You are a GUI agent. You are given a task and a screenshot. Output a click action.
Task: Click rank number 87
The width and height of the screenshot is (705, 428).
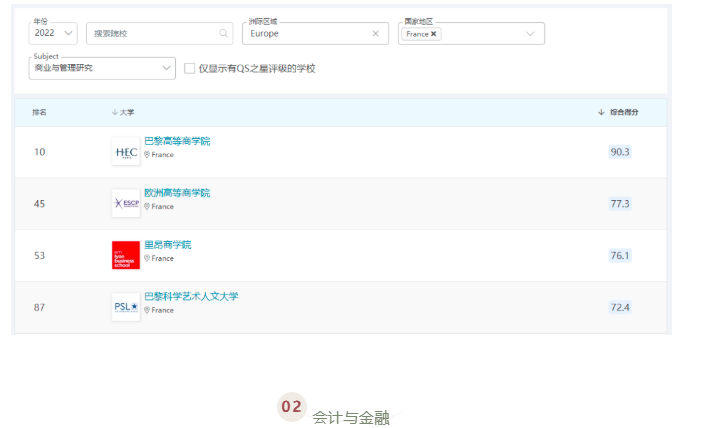point(40,308)
